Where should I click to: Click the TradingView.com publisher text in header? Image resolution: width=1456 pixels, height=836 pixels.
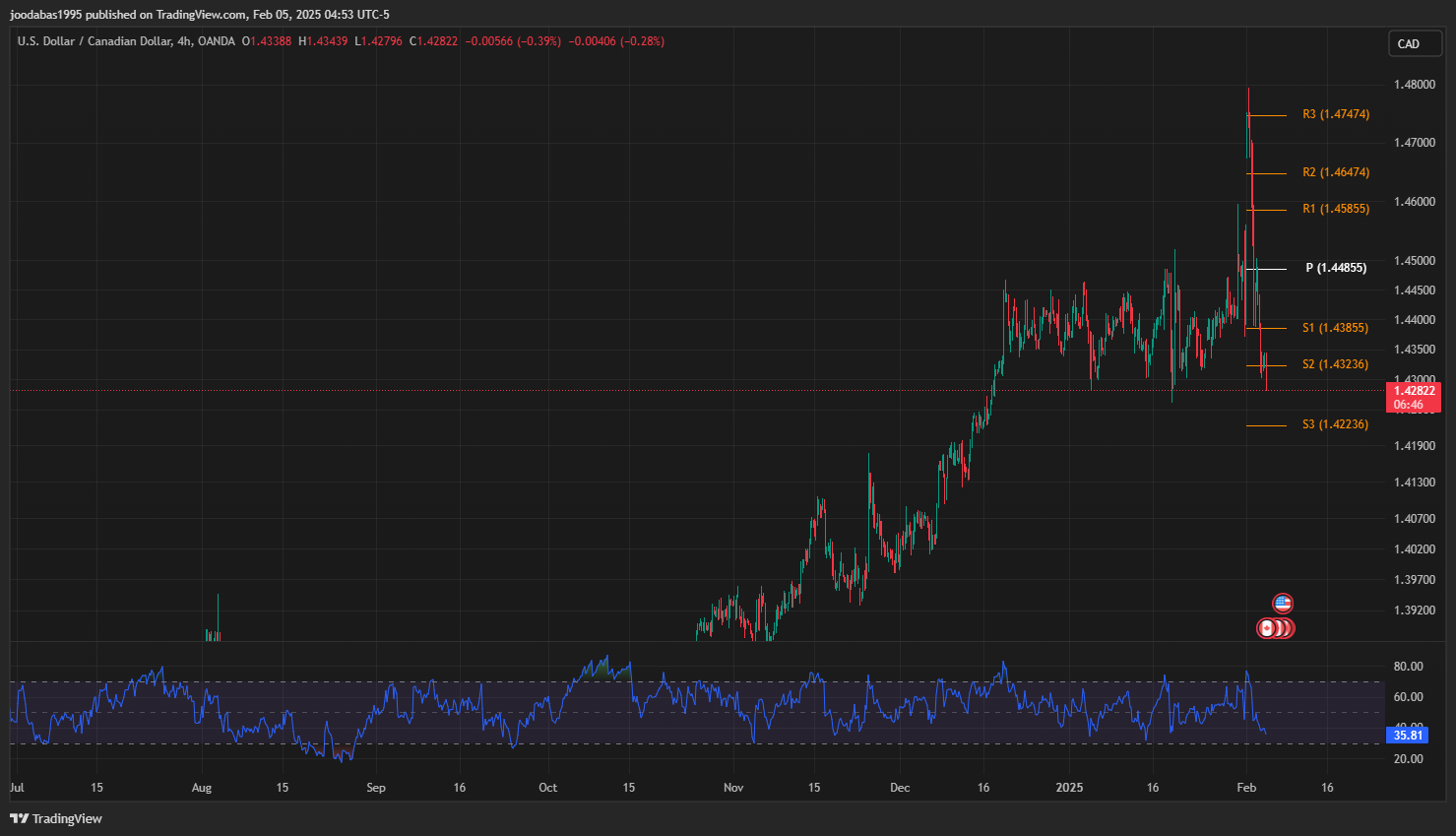pos(201,15)
